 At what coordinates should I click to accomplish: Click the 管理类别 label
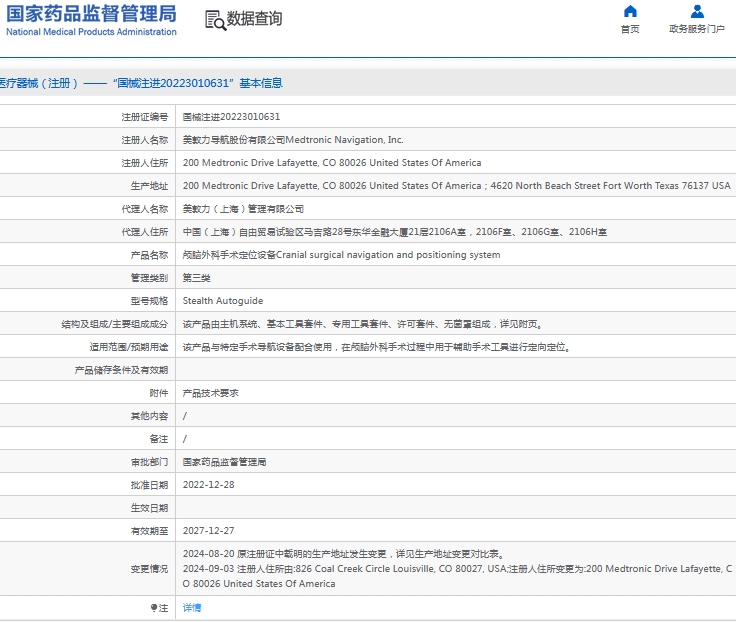coord(149,278)
